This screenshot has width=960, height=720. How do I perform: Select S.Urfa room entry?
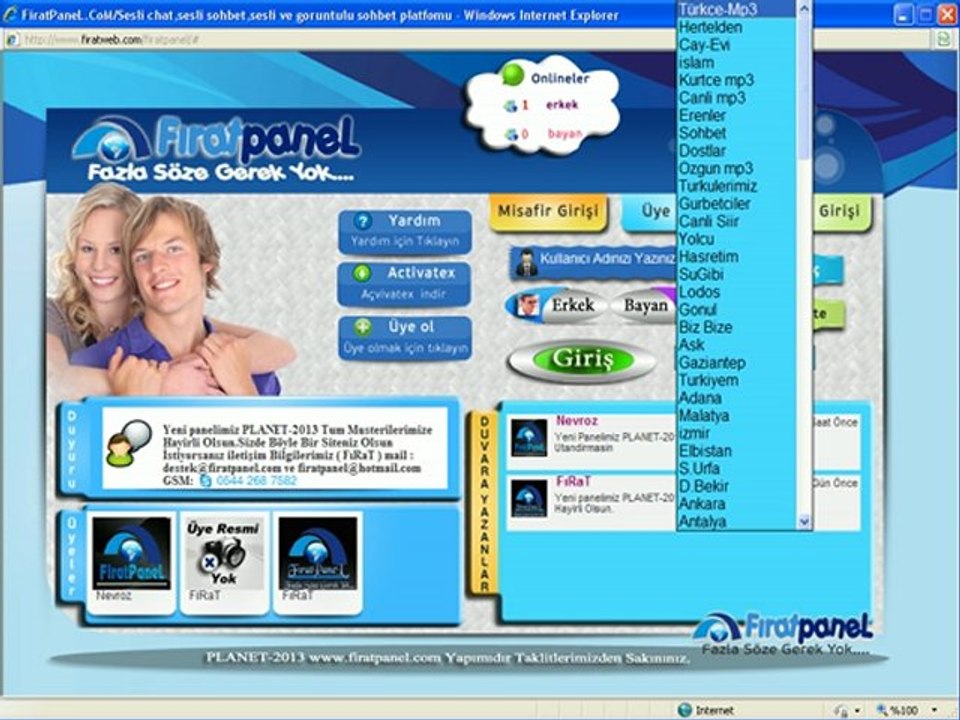(x=736, y=468)
